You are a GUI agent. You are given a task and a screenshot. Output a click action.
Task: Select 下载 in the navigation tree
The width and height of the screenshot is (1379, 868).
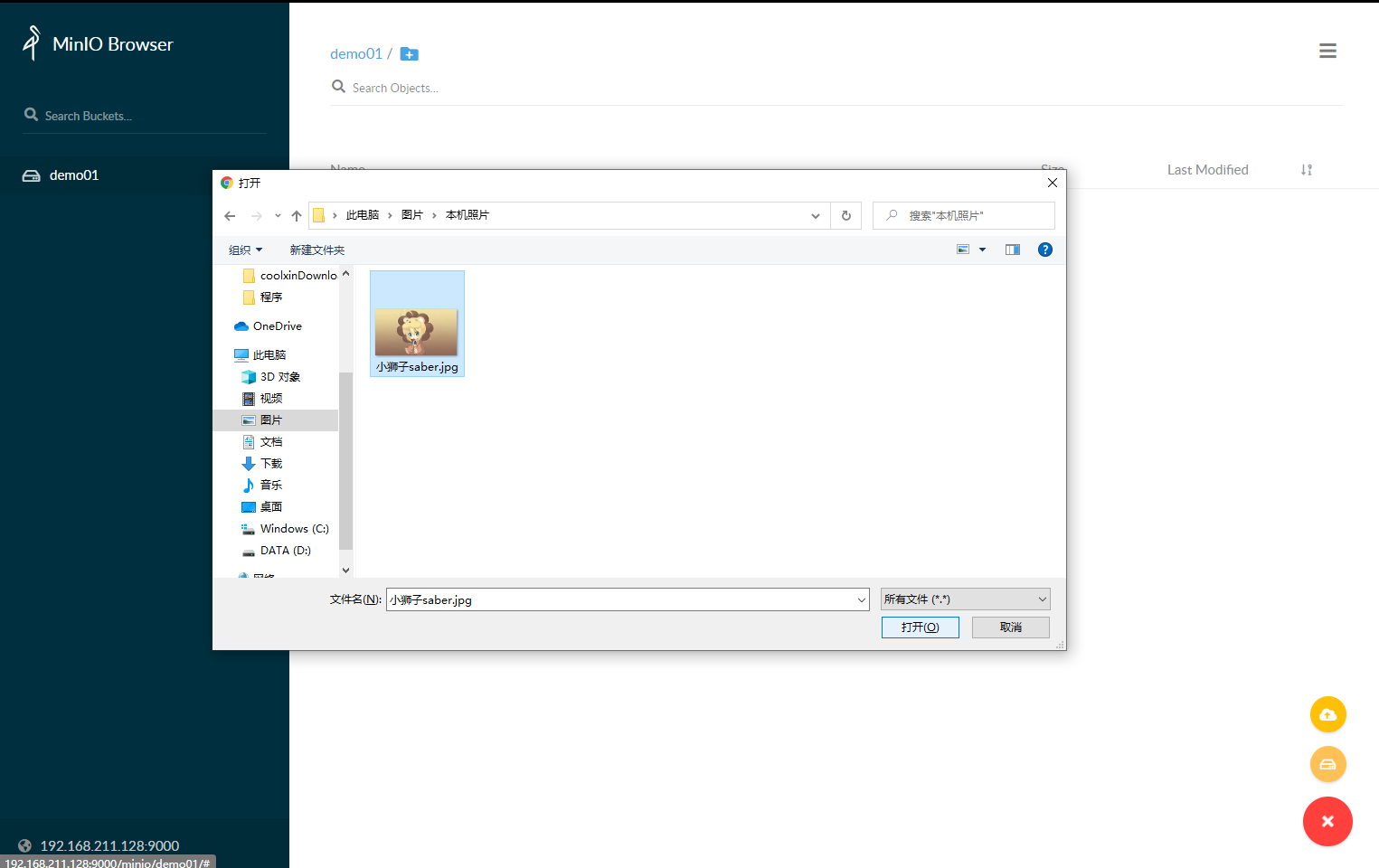pyautogui.click(x=271, y=464)
